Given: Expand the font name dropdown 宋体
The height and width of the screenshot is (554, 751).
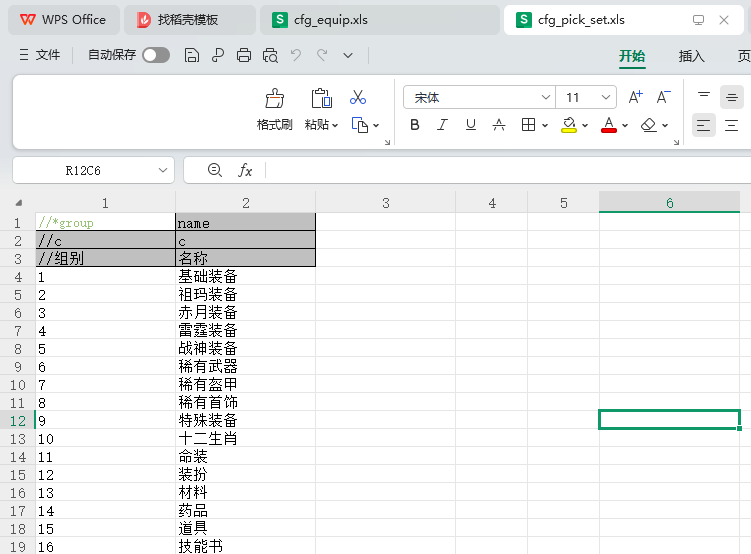Looking at the screenshot, I should [x=546, y=98].
